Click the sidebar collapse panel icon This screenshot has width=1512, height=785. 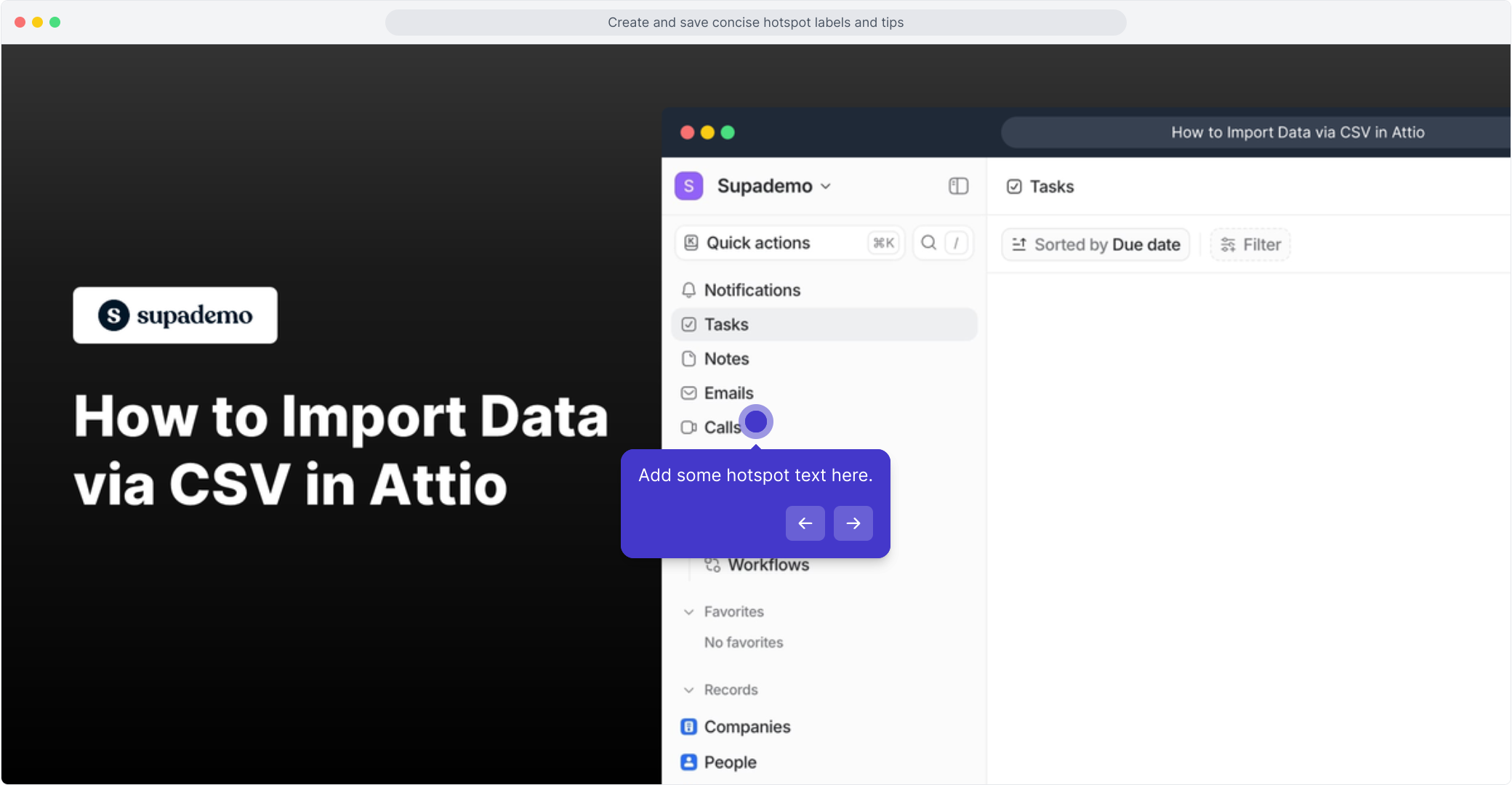click(x=958, y=186)
